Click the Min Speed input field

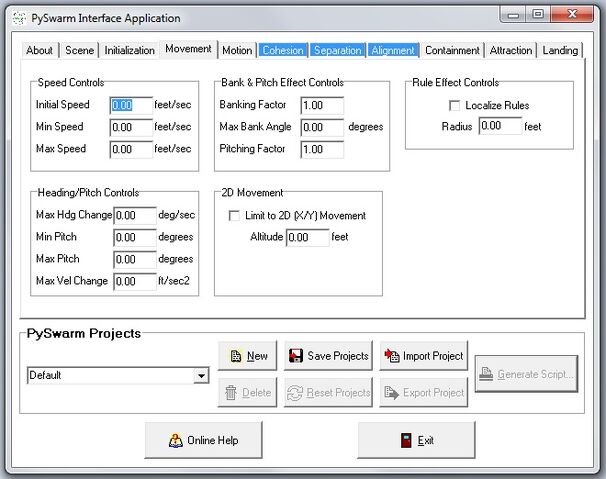tap(131, 127)
